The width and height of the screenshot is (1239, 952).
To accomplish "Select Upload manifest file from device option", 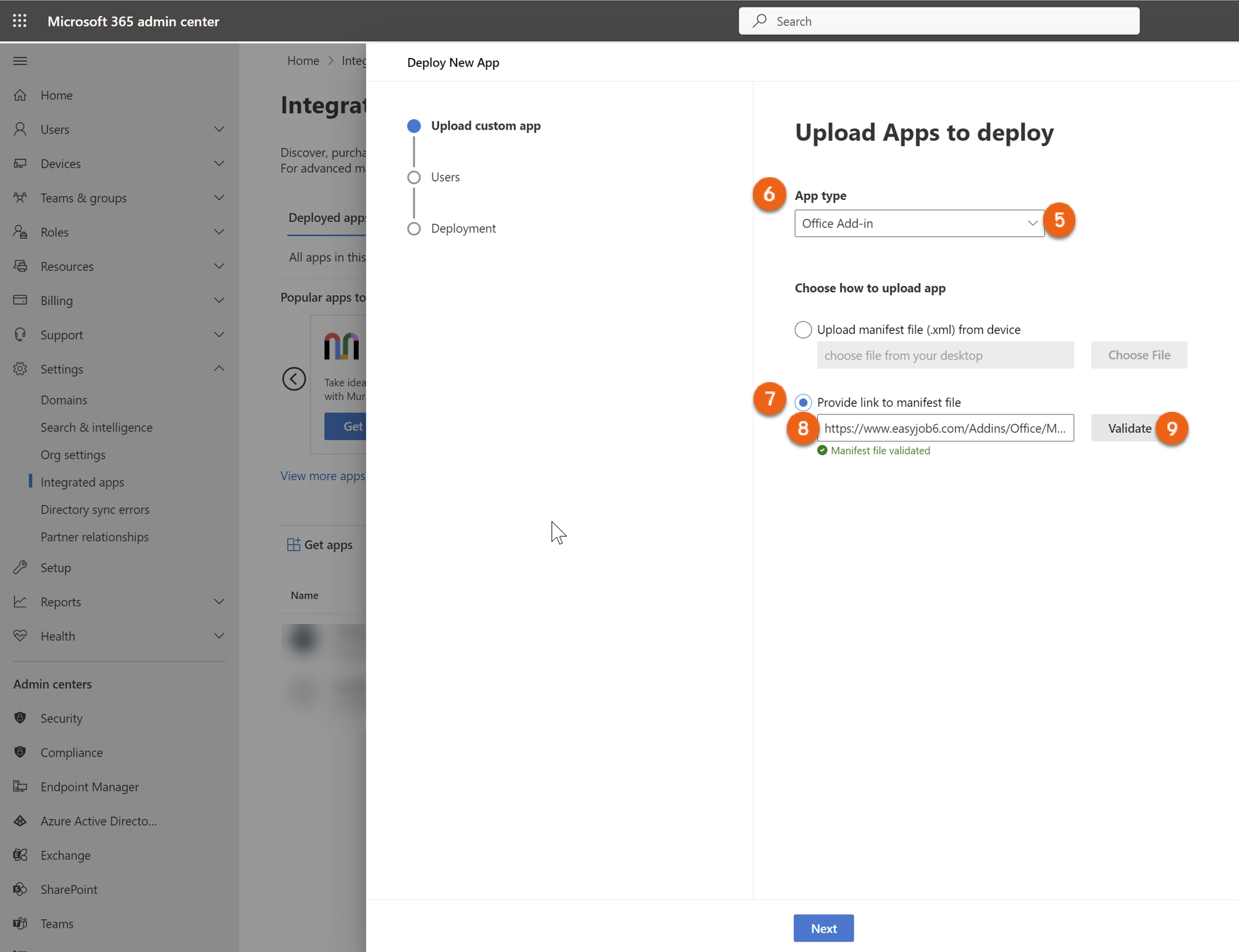I will [803, 330].
